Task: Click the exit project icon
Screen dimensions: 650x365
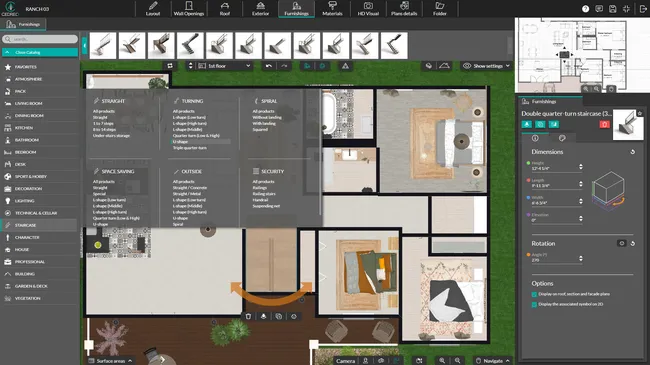Action: tap(643, 9)
